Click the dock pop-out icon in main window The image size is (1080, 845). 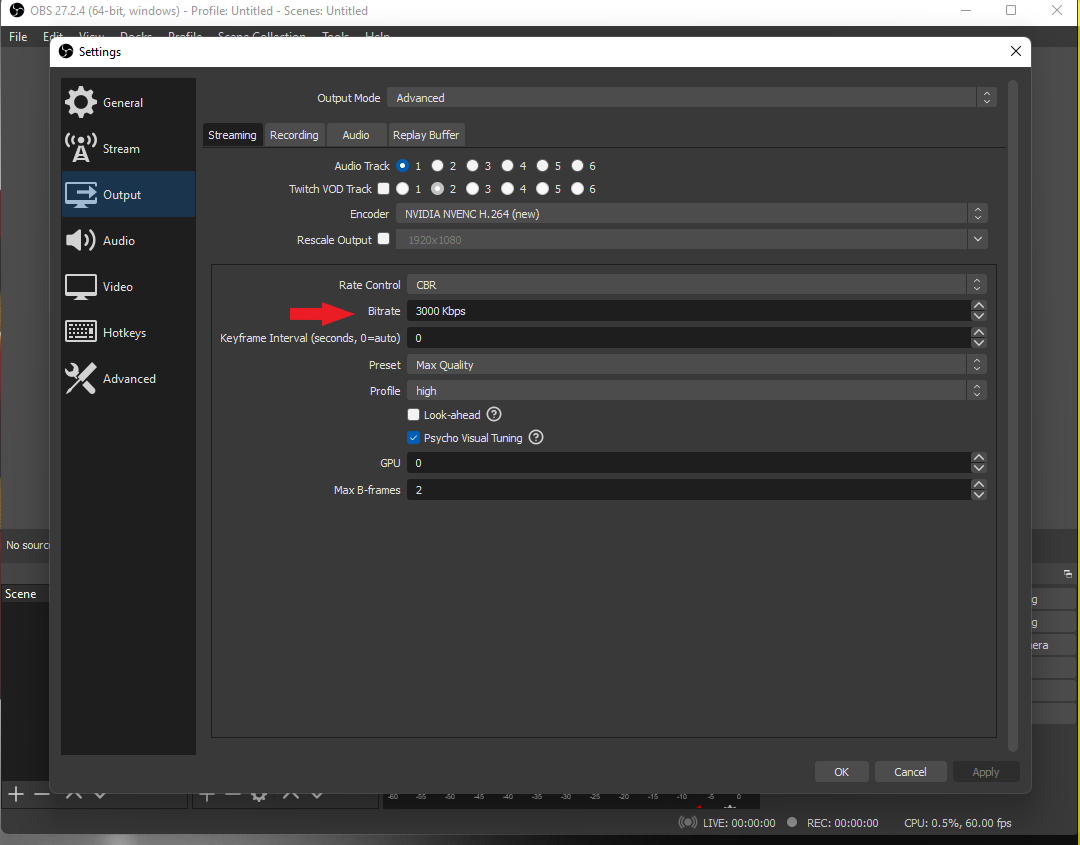[1068, 574]
